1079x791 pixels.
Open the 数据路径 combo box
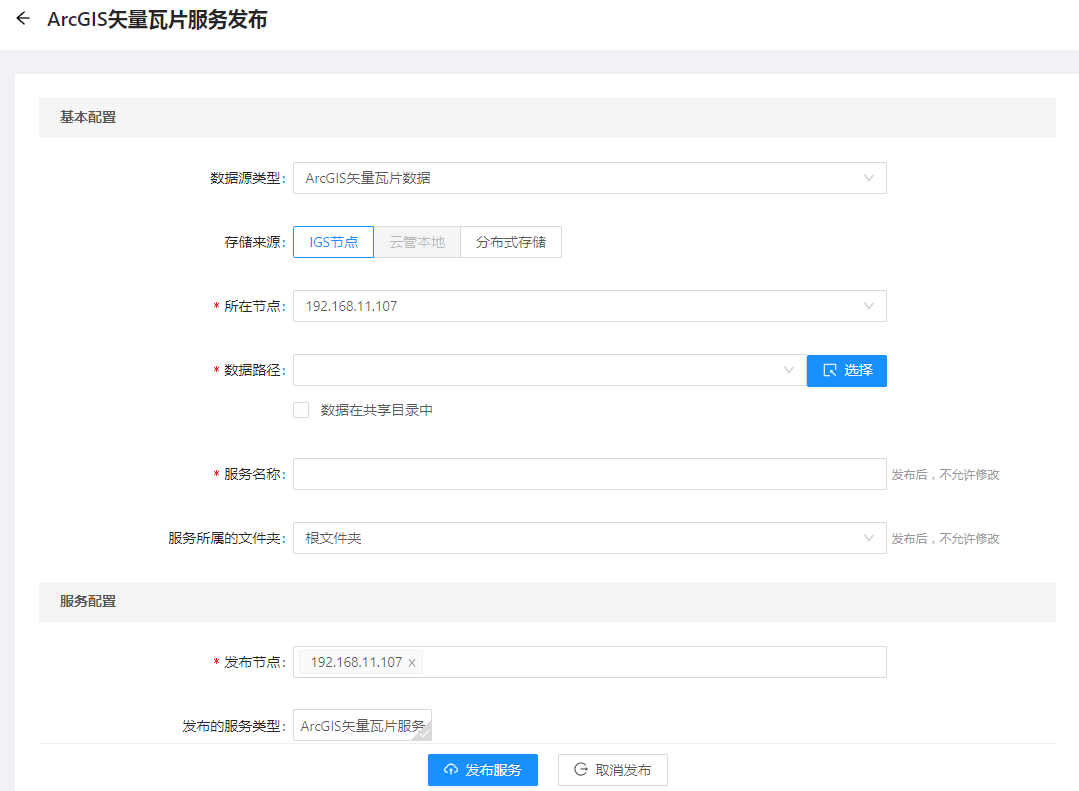point(550,370)
